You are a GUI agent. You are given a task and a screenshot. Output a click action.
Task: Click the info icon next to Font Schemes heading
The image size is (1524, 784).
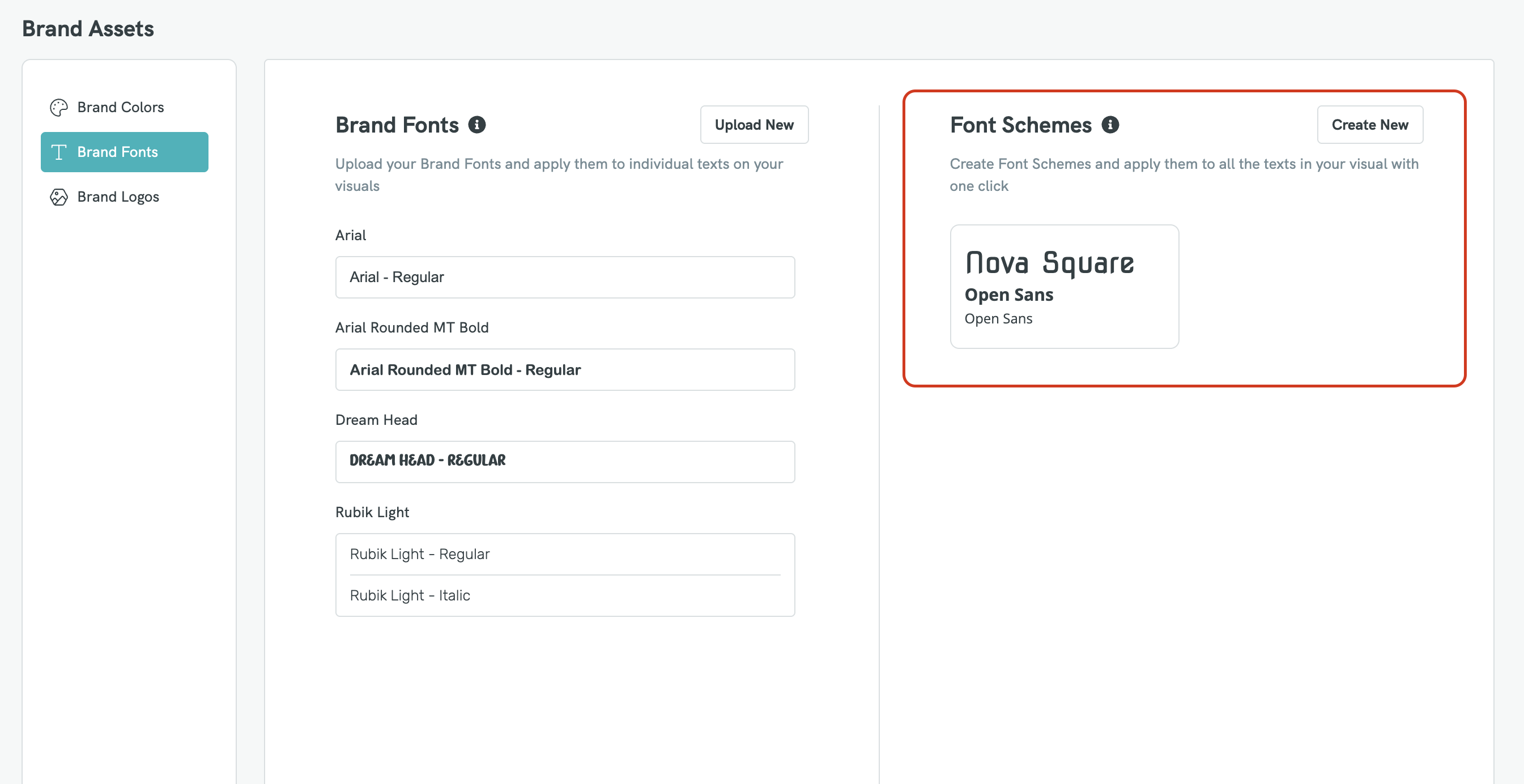pos(1110,125)
